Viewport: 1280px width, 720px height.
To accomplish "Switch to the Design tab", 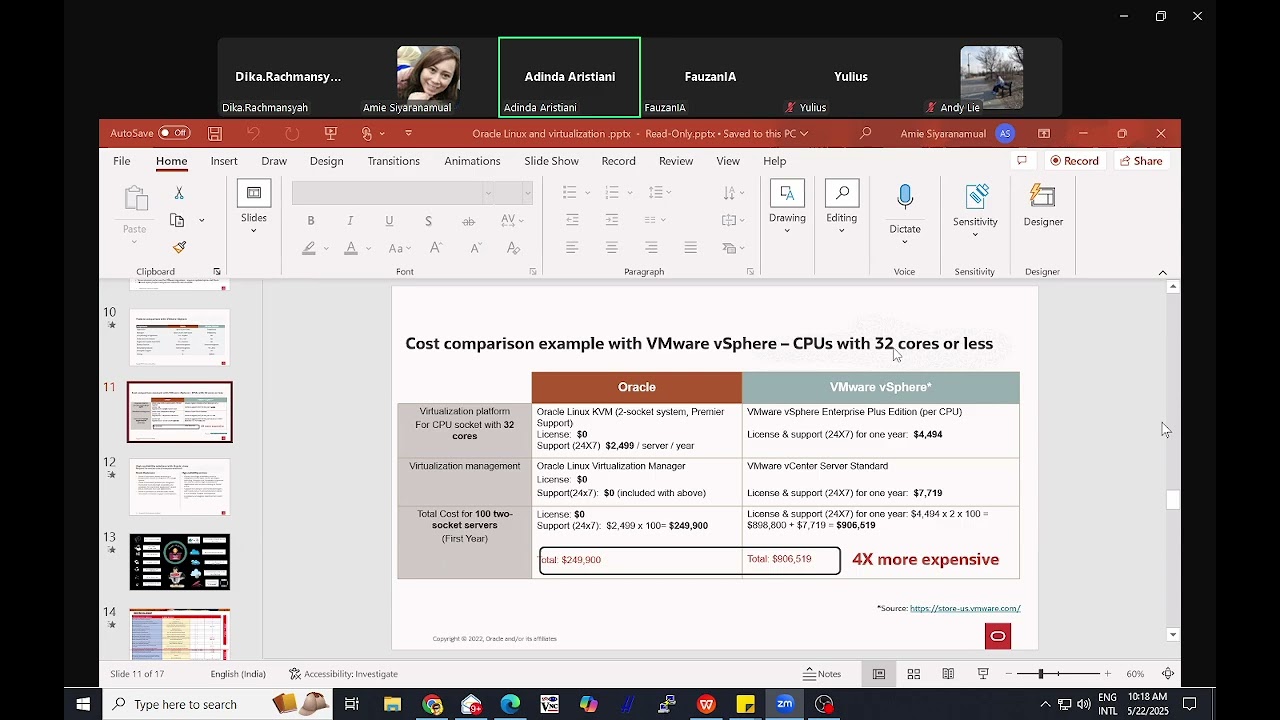I will point(326,161).
